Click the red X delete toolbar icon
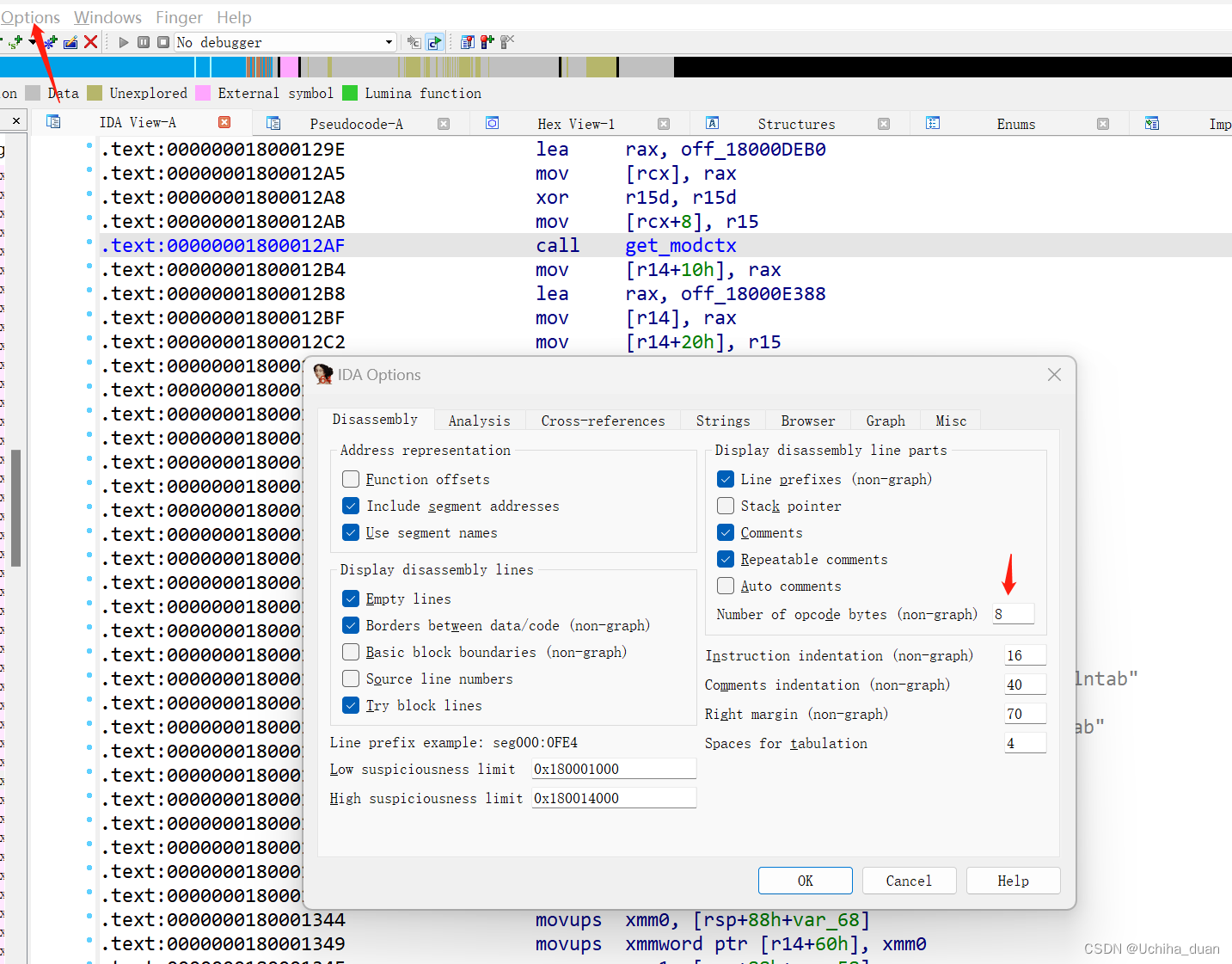The image size is (1232, 964). click(91, 41)
